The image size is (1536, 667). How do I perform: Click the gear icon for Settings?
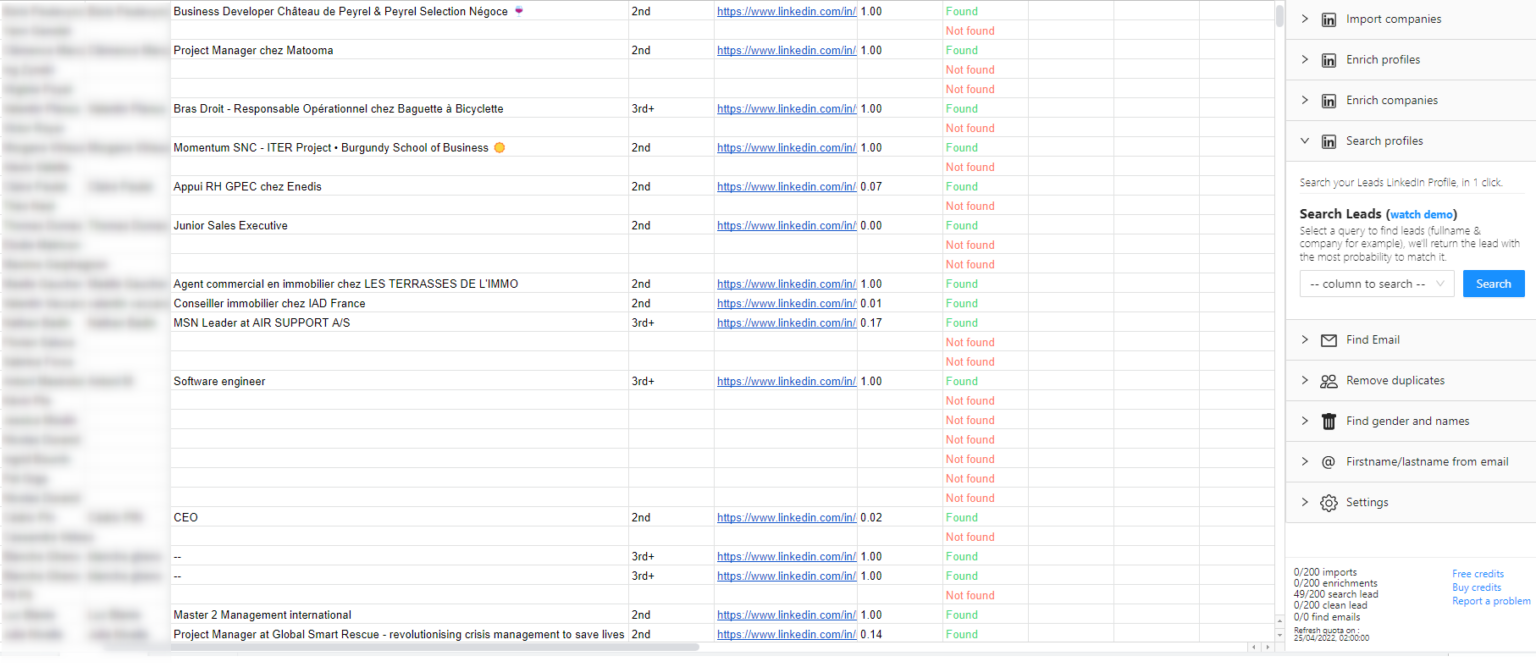pos(1329,503)
